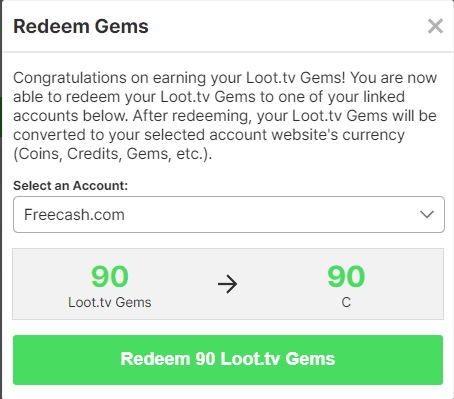Click the Congratulations paragraph's first line

(x=225, y=78)
